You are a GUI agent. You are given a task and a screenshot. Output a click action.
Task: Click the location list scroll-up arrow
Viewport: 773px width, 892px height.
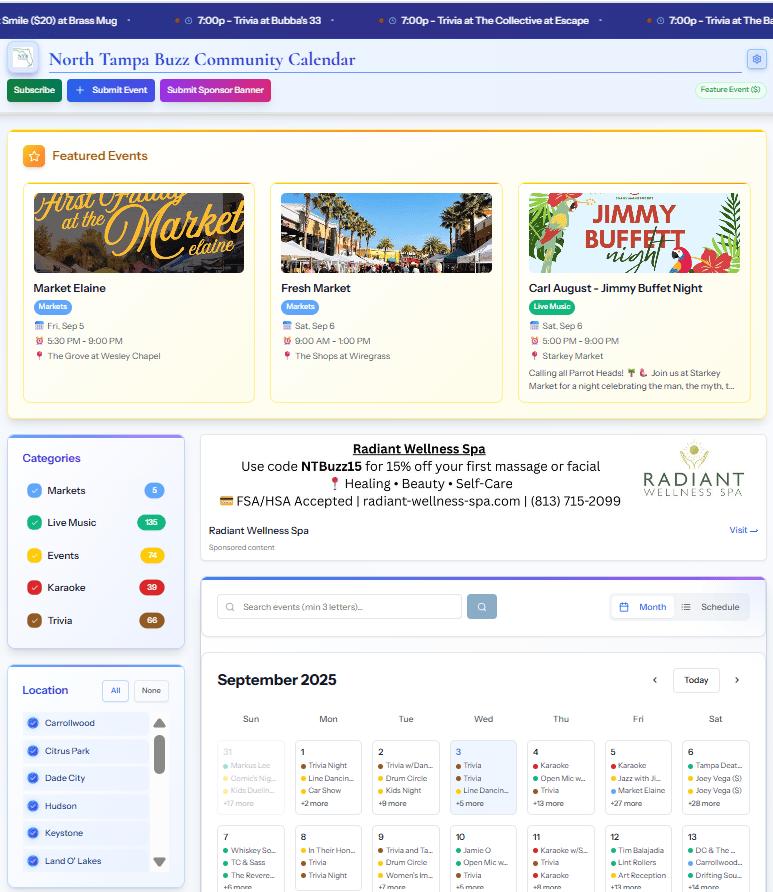pos(159,723)
